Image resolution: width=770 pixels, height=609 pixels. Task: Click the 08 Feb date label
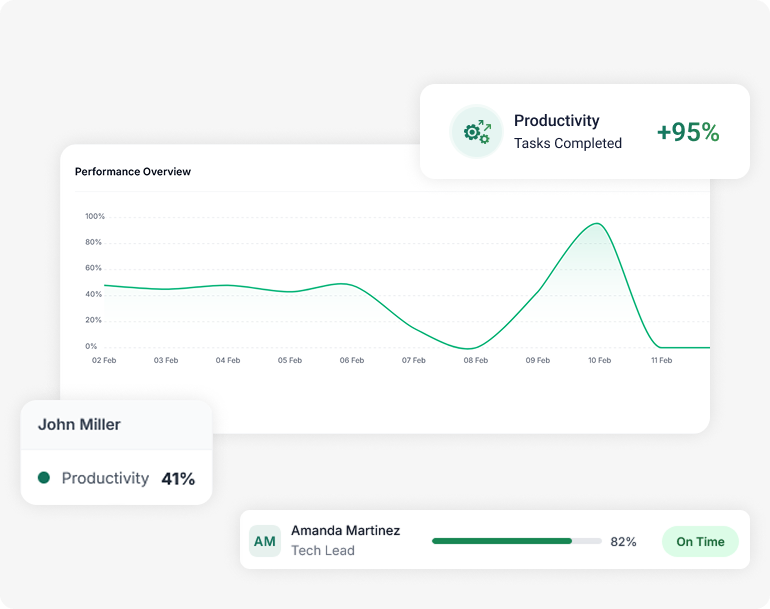pyautogui.click(x=475, y=360)
